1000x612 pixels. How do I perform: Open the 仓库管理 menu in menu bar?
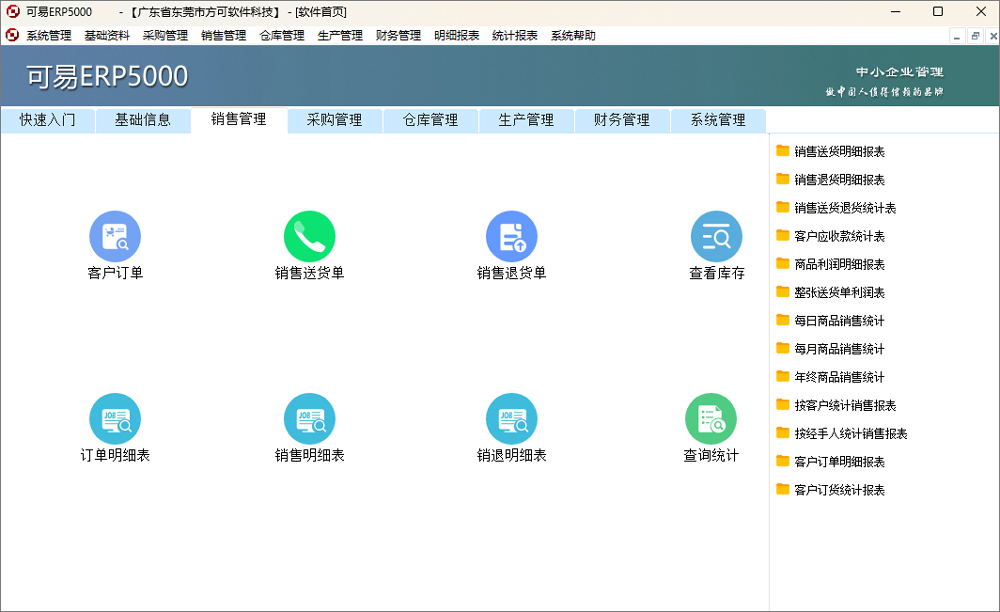(282, 36)
